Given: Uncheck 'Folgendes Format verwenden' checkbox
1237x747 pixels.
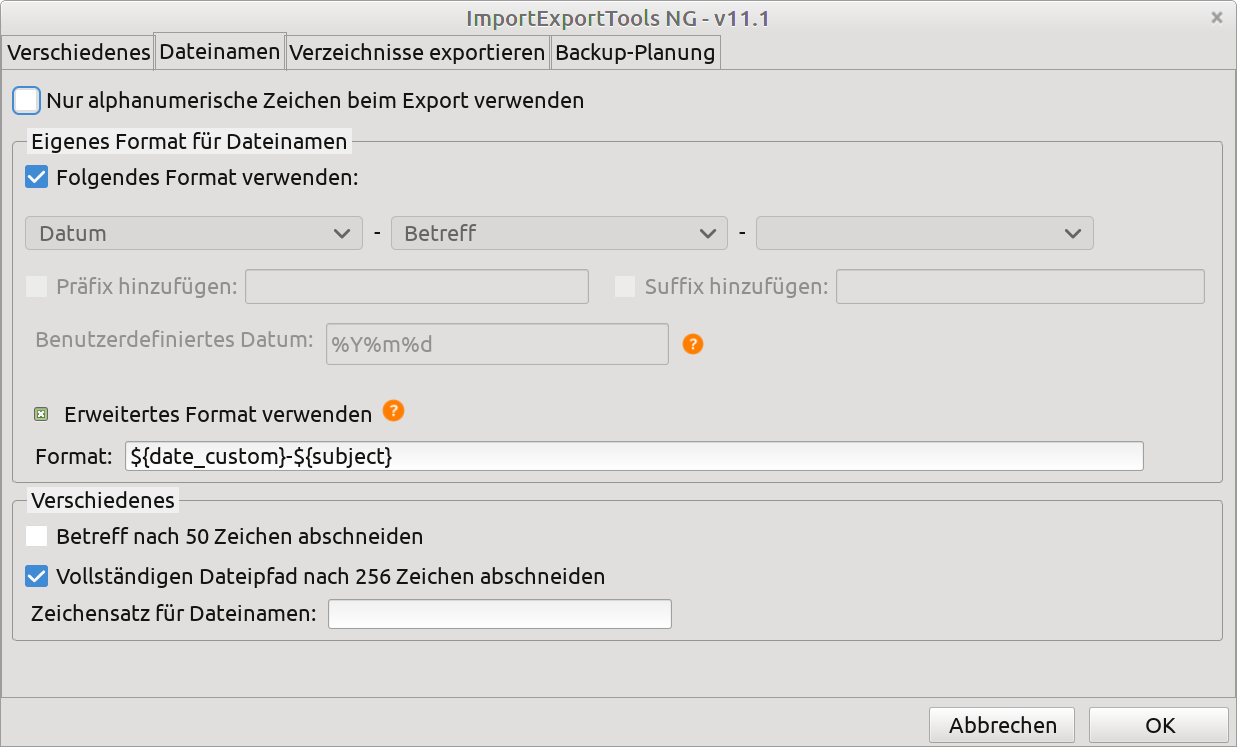Looking at the screenshot, I should [37, 177].
